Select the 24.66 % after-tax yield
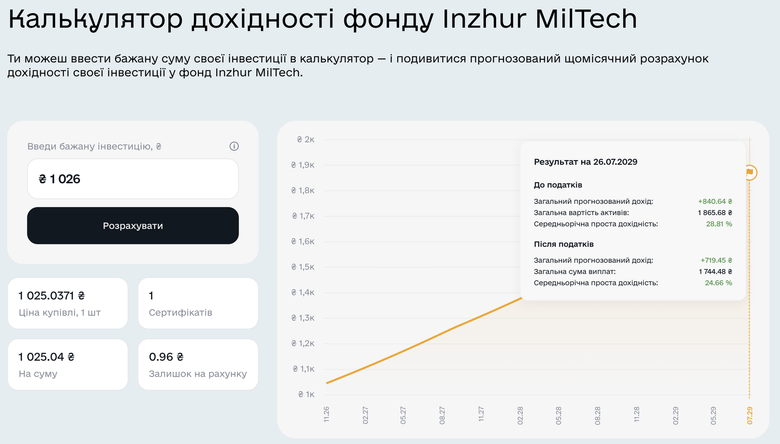The height and width of the screenshot is (444, 780). (718, 283)
